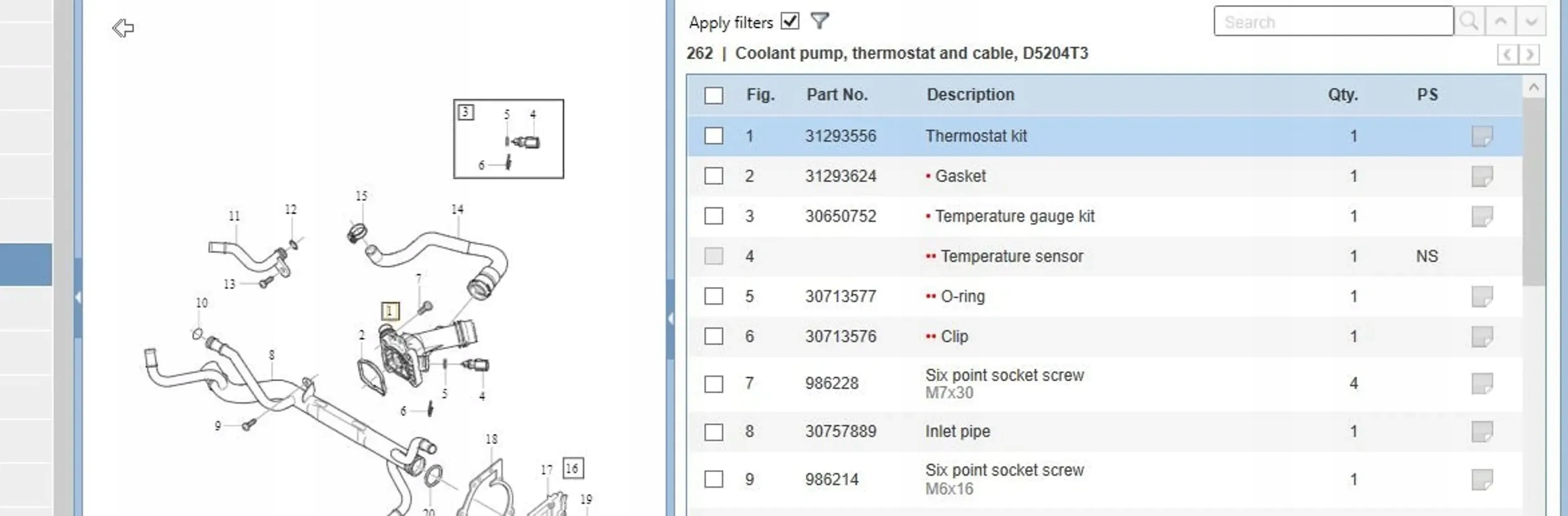Open note icon for O-ring row
The width and height of the screenshot is (1568, 516).
[x=1481, y=297]
